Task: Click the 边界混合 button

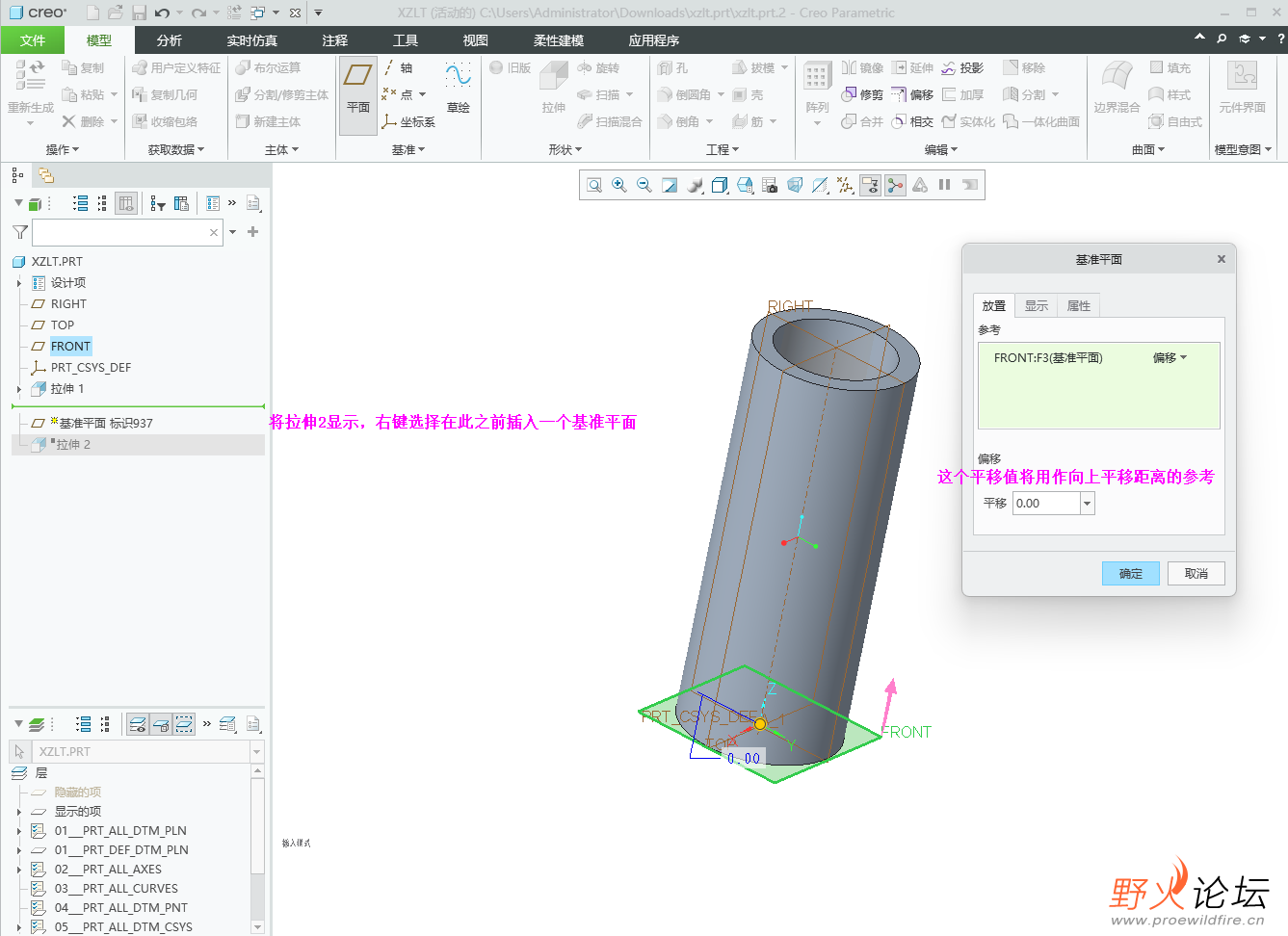Action: coord(1117,89)
